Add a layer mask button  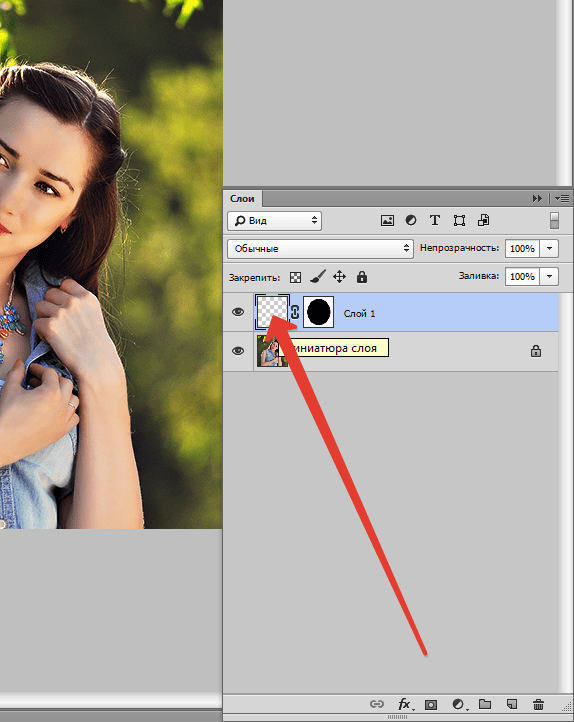431,705
